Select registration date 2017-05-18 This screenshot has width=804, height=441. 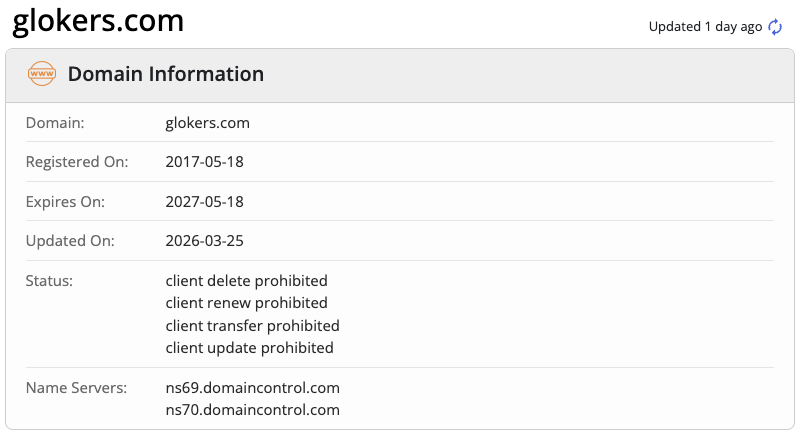tap(204, 162)
